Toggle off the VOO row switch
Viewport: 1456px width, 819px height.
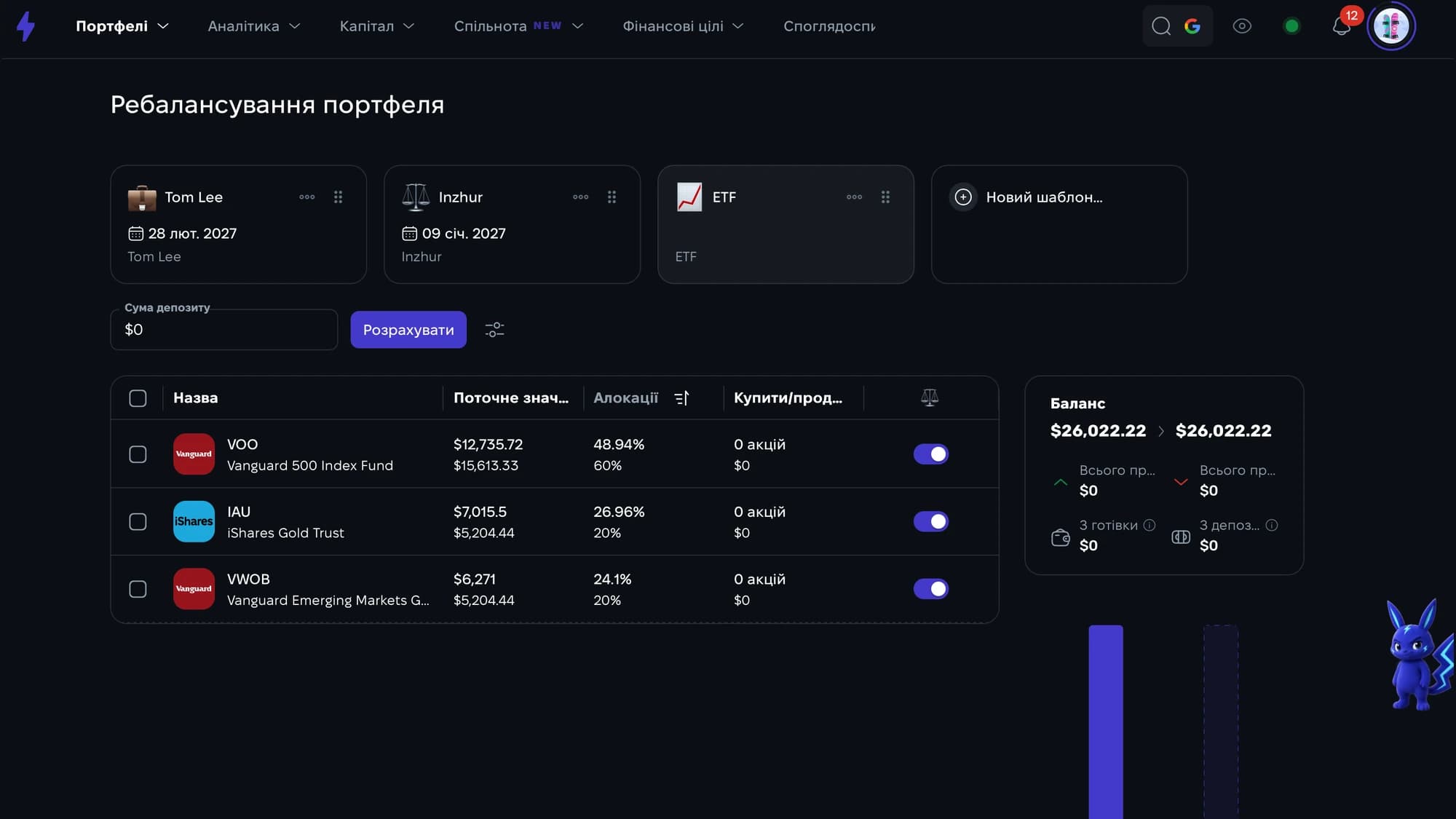(x=931, y=454)
